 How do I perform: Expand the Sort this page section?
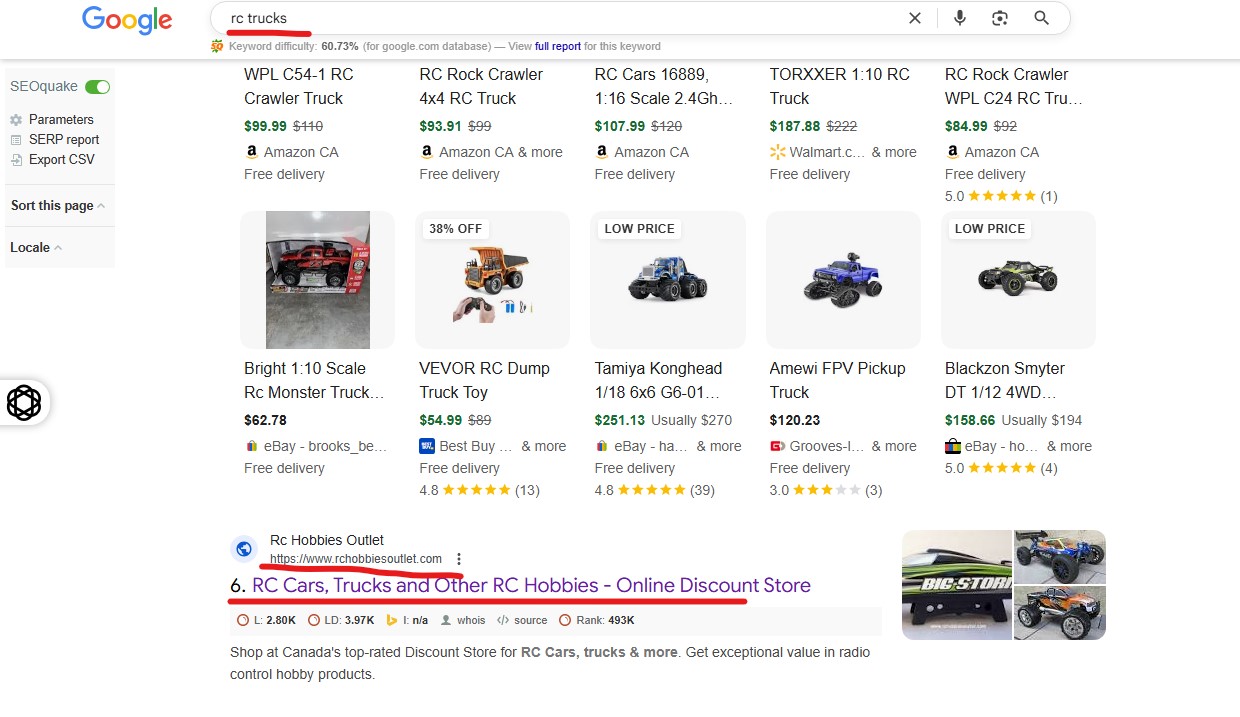pos(58,206)
